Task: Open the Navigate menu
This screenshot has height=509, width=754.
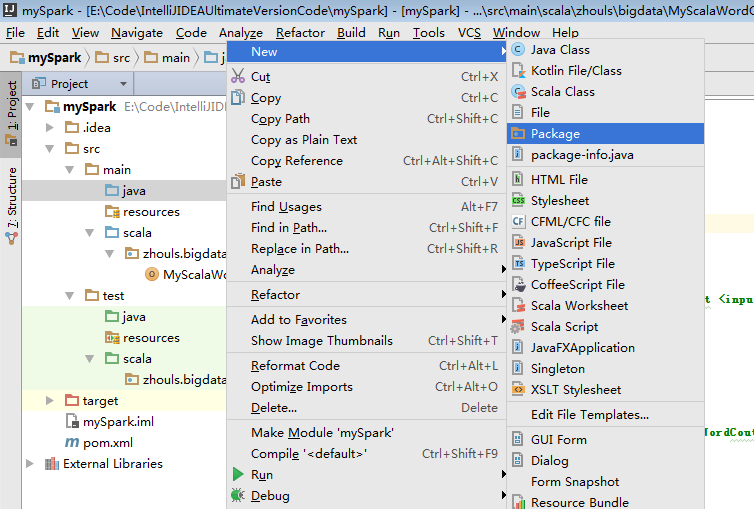Action: tap(137, 33)
